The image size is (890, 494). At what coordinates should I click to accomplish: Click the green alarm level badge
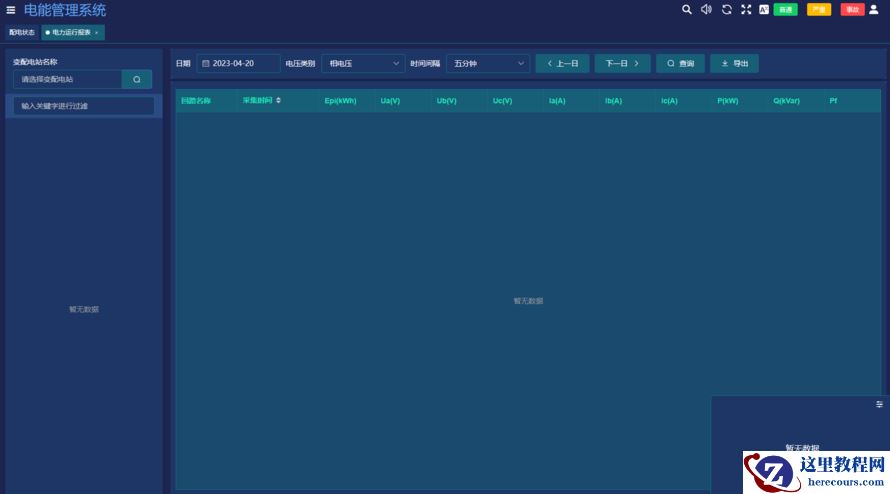click(x=786, y=10)
